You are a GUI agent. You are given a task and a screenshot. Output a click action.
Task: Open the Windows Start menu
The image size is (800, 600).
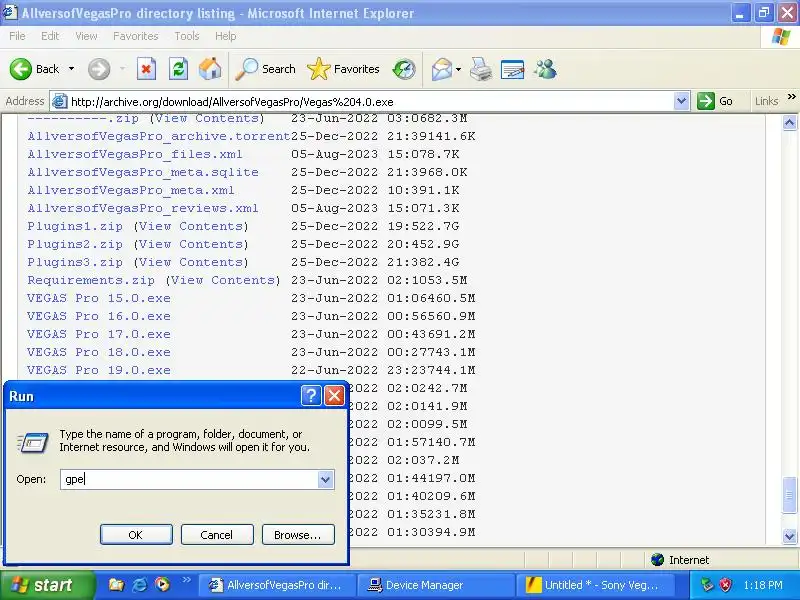[47, 585]
